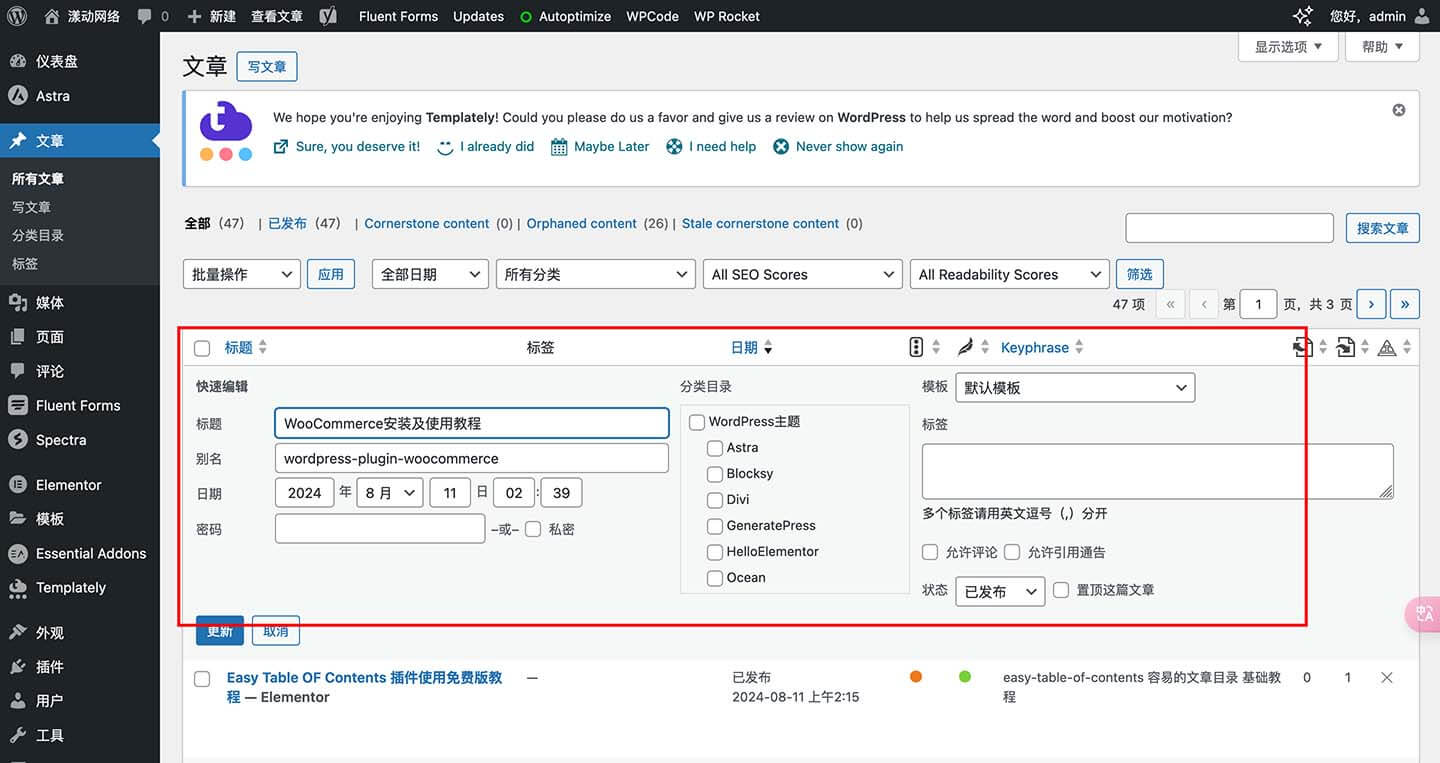Open the WordPress logo menu

17,16
